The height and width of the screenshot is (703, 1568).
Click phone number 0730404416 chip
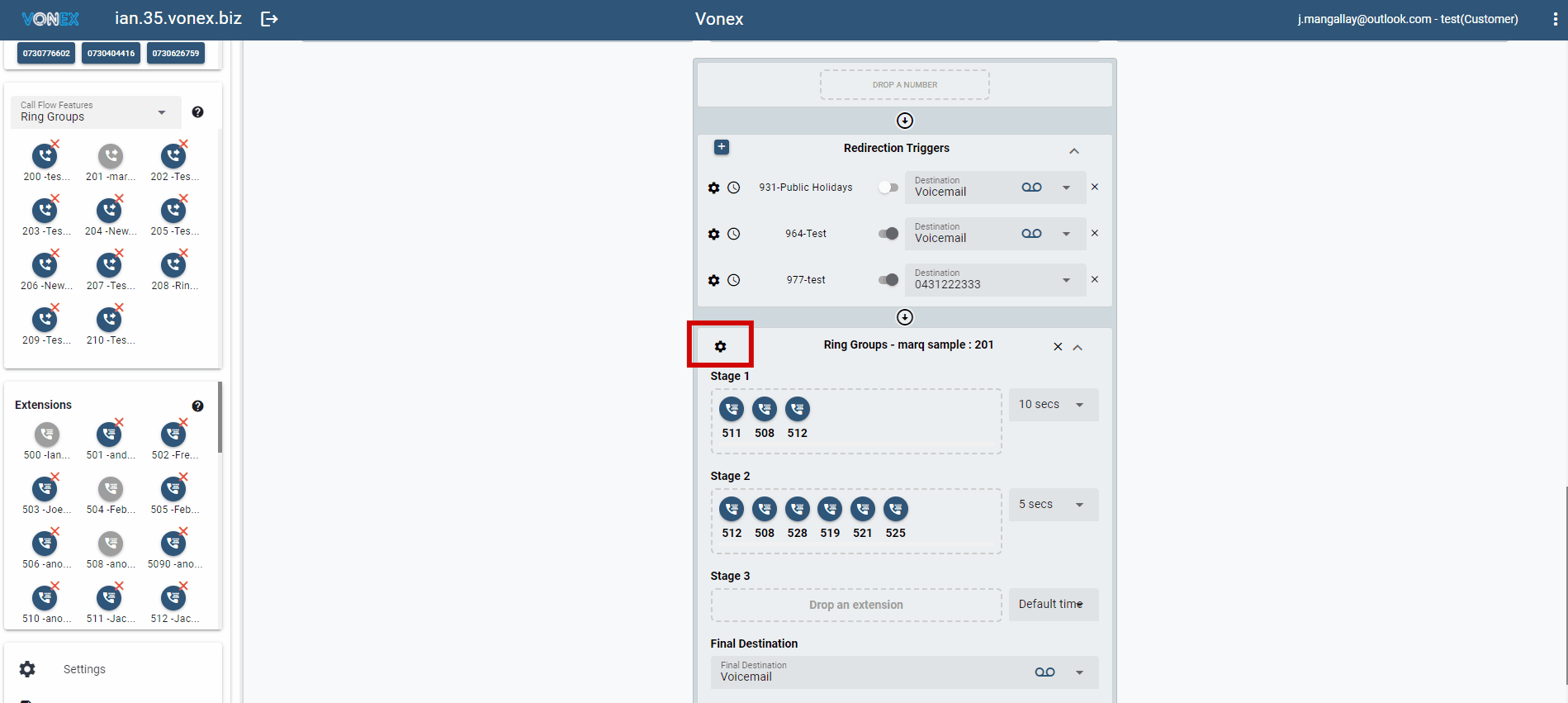click(x=111, y=54)
